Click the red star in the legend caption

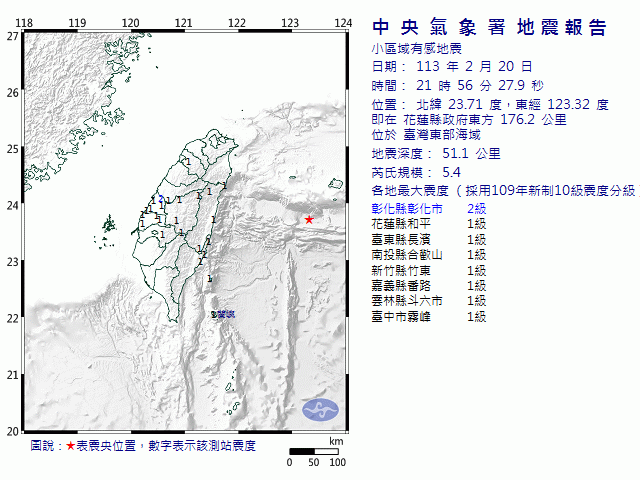[71, 446]
